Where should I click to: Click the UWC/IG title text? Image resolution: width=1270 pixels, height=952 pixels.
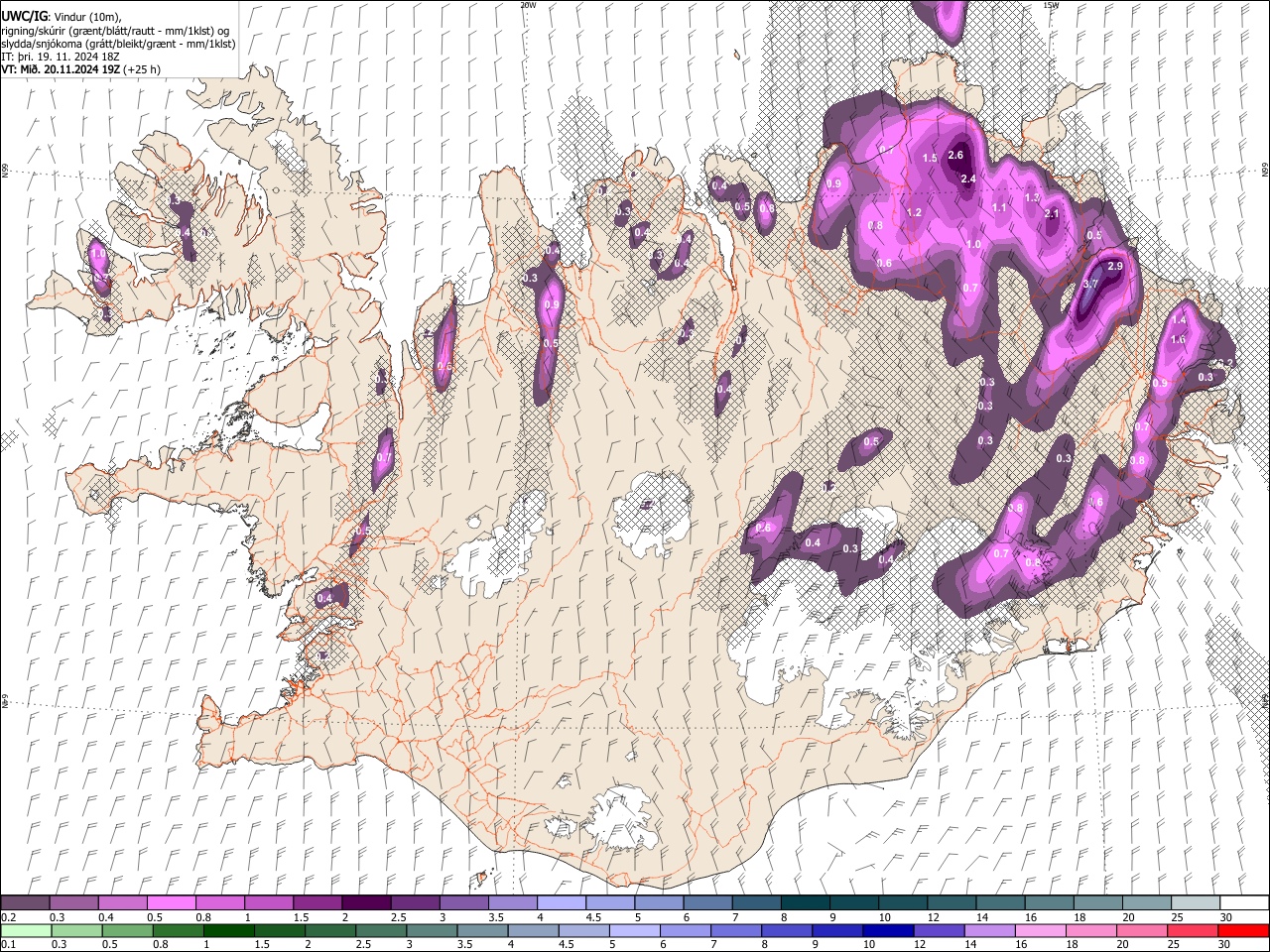pyautogui.click(x=24, y=16)
